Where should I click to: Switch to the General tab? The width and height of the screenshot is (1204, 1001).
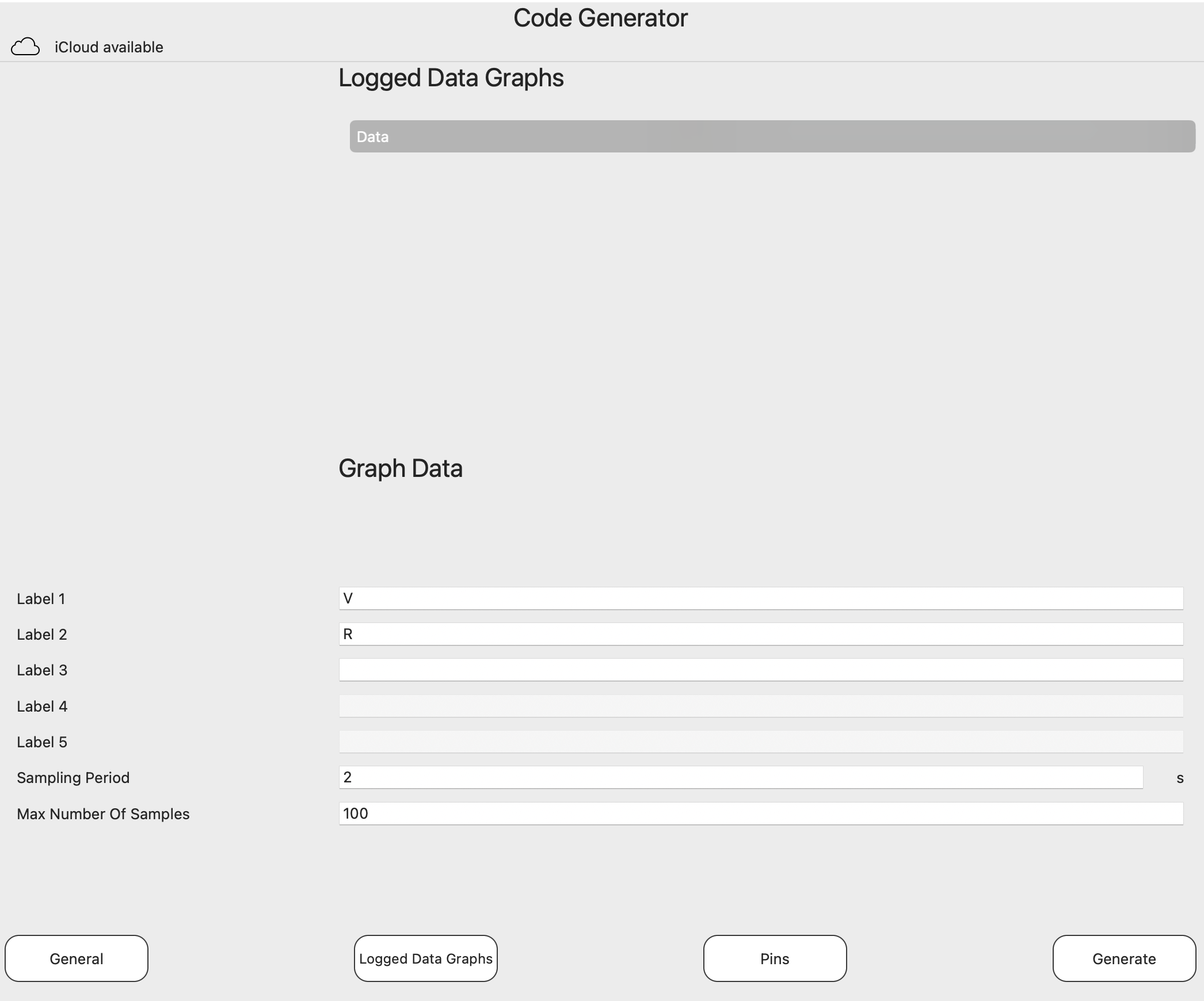[x=76, y=958]
